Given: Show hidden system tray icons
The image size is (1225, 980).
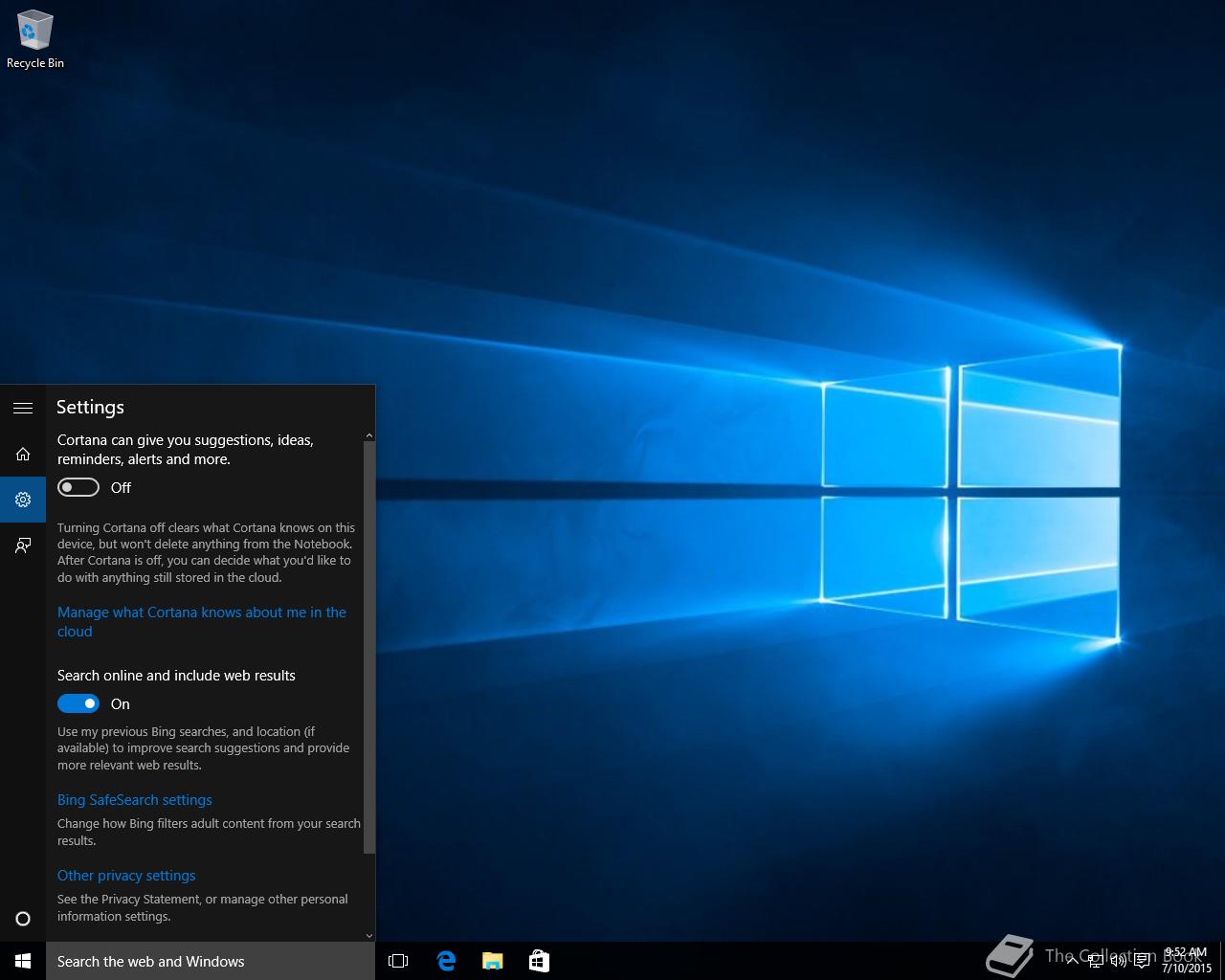Looking at the screenshot, I should [1072, 961].
